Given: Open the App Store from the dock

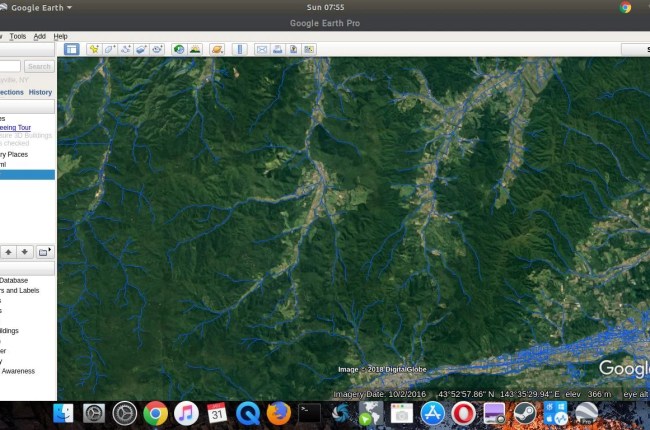Looking at the screenshot, I should [432, 413].
